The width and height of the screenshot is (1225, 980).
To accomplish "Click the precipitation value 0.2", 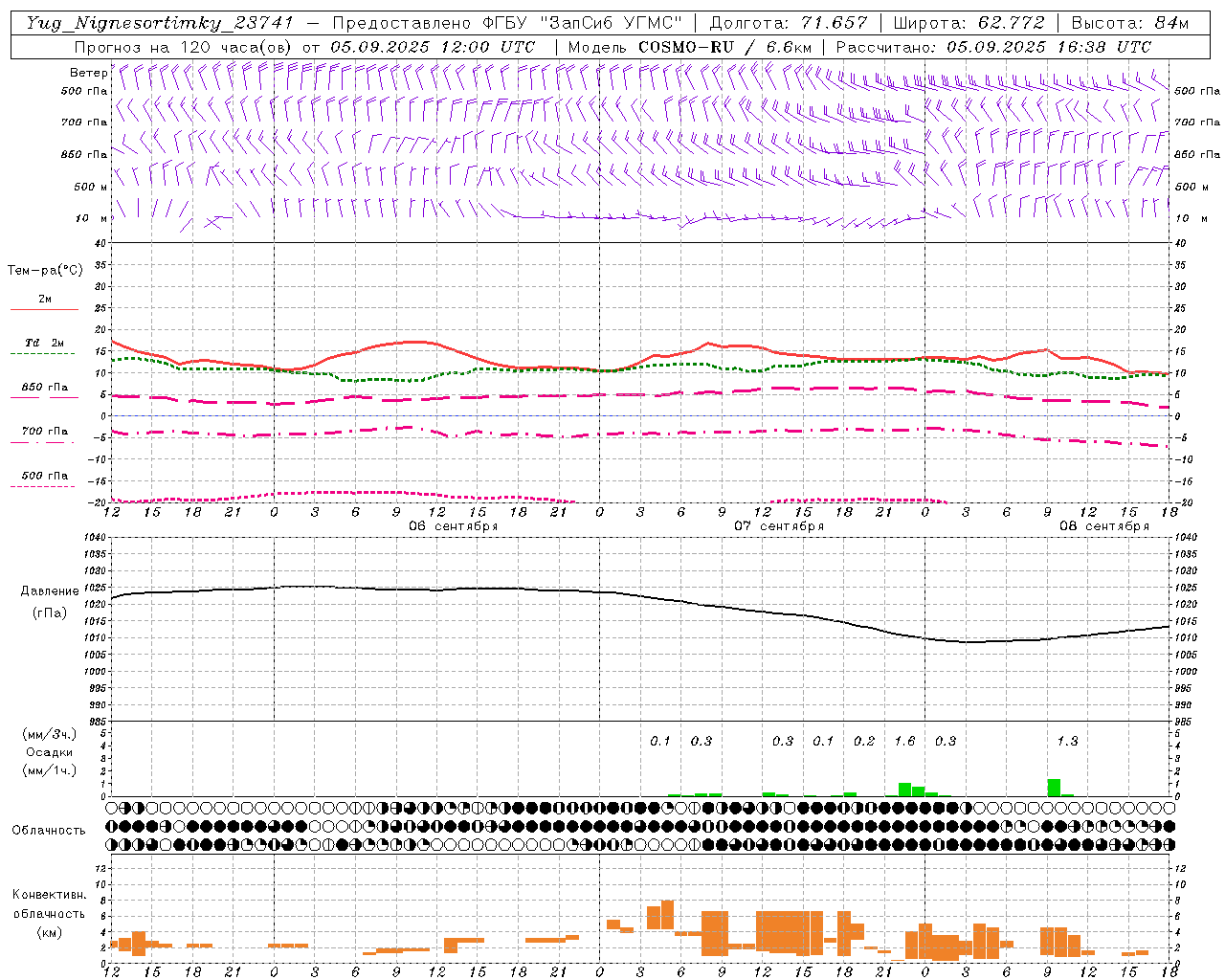I will point(864,741).
